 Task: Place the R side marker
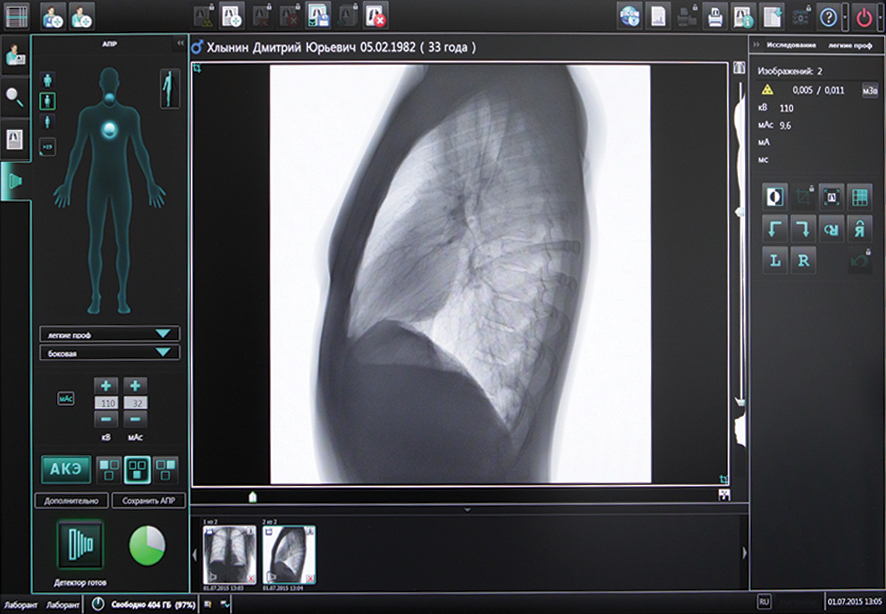[x=804, y=261]
